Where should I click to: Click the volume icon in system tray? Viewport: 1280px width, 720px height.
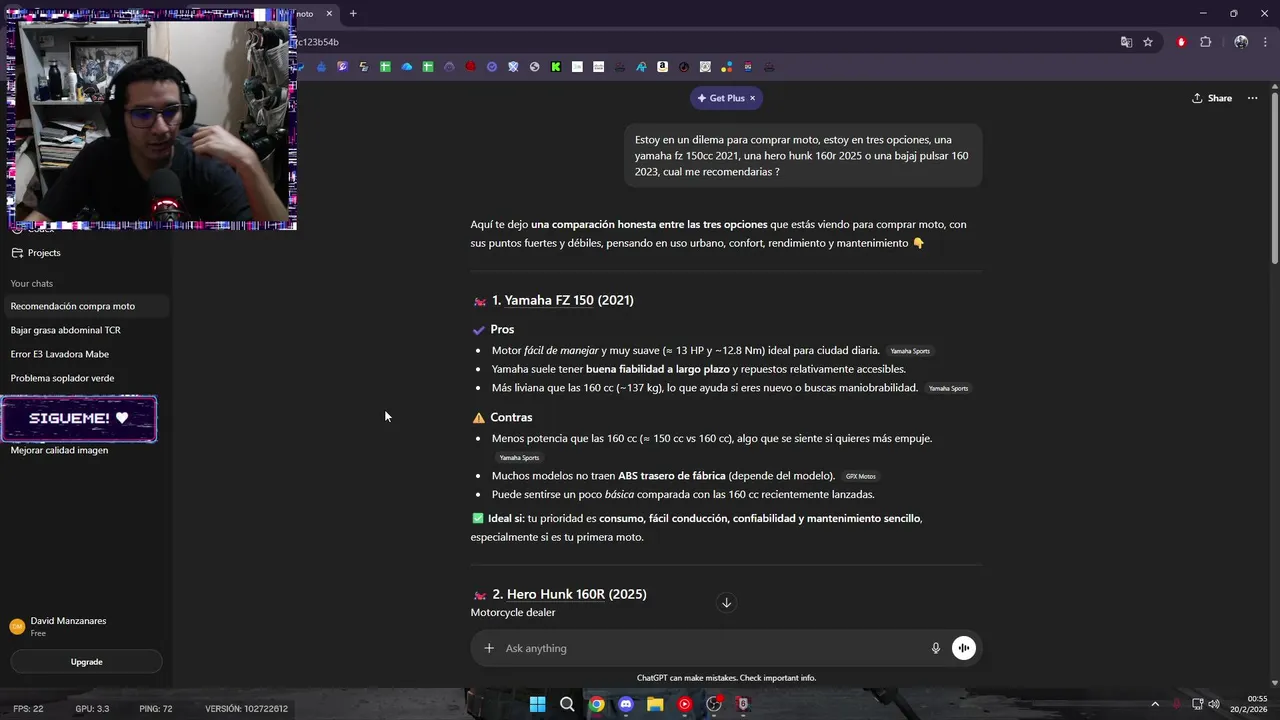point(1215,704)
